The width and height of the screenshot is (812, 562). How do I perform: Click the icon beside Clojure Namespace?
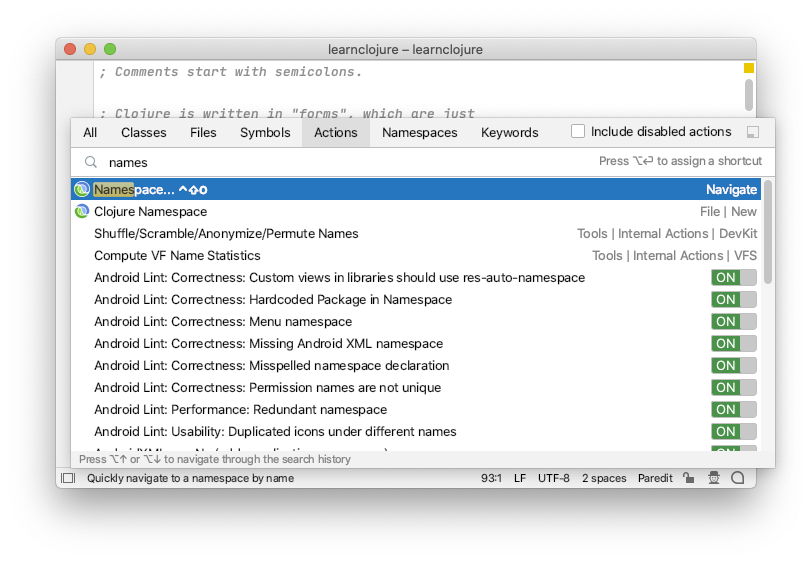tap(82, 211)
